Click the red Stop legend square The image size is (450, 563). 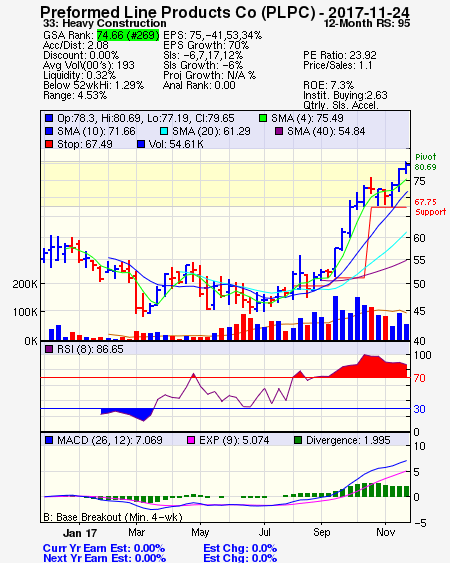tap(49, 144)
